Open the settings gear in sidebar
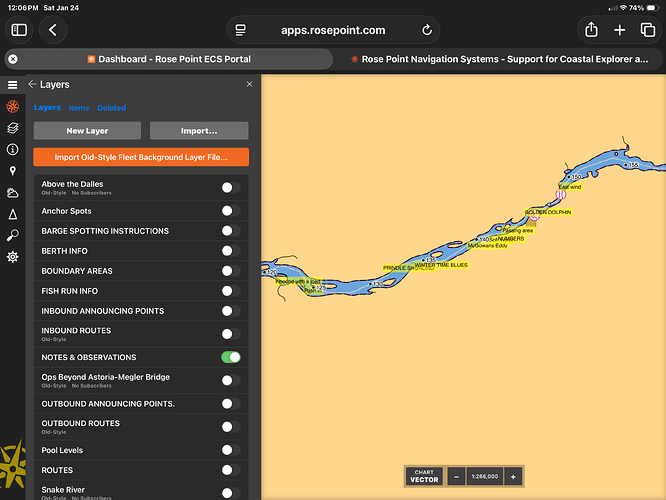The height and width of the screenshot is (500, 666). pos(12,257)
